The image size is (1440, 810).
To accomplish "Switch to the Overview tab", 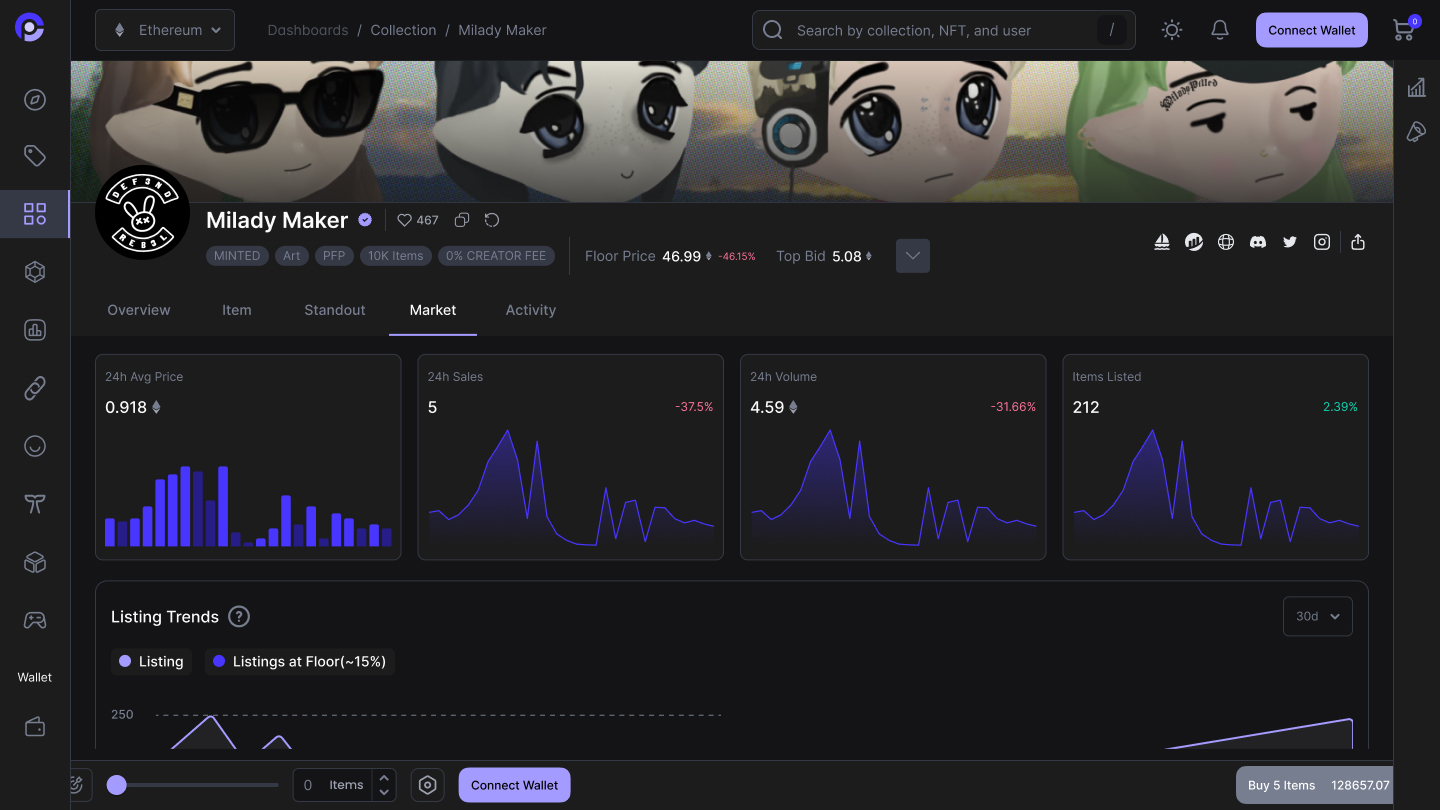I will tap(139, 310).
